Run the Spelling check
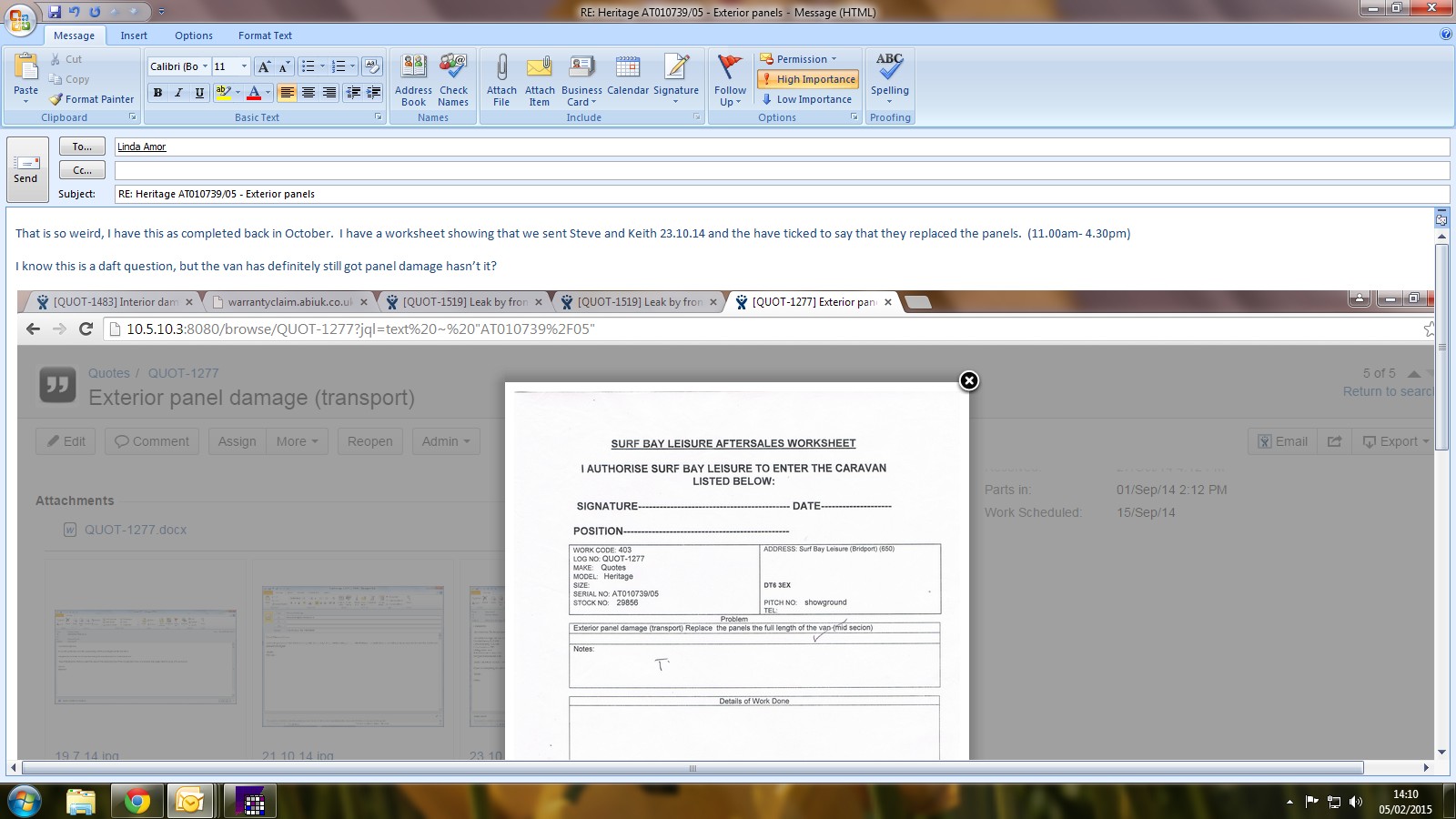 tap(889, 68)
